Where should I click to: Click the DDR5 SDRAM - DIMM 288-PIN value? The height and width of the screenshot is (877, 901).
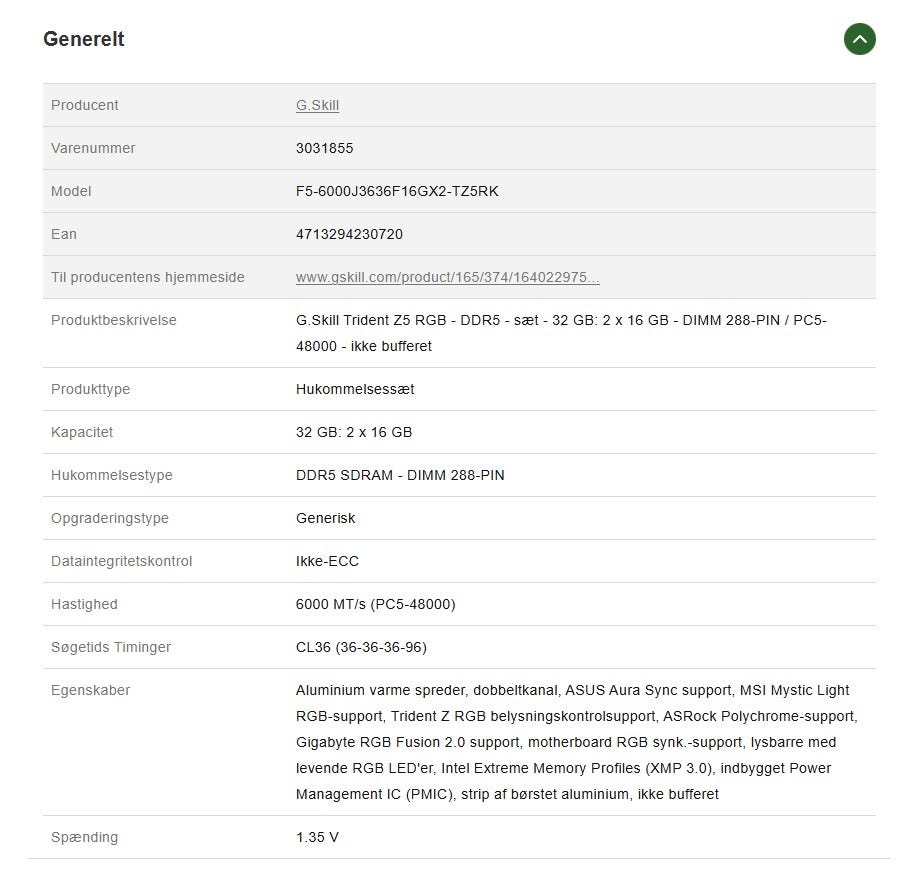click(x=400, y=475)
